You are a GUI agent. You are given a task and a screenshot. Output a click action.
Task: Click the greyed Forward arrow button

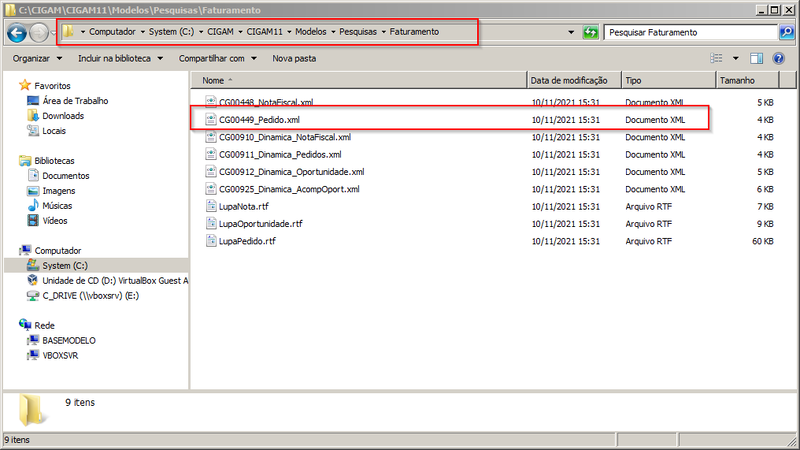coord(39,33)
